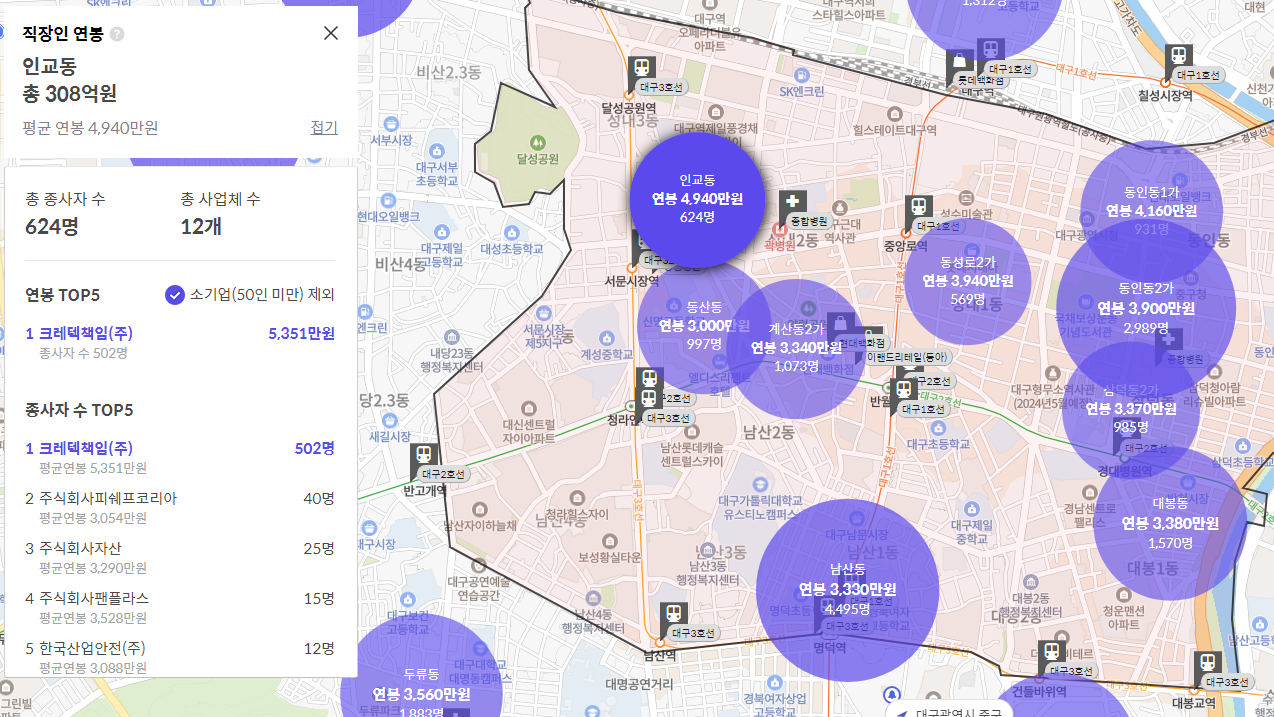Click 이랜드리테일(동아) label

click(x=908, y=356)
